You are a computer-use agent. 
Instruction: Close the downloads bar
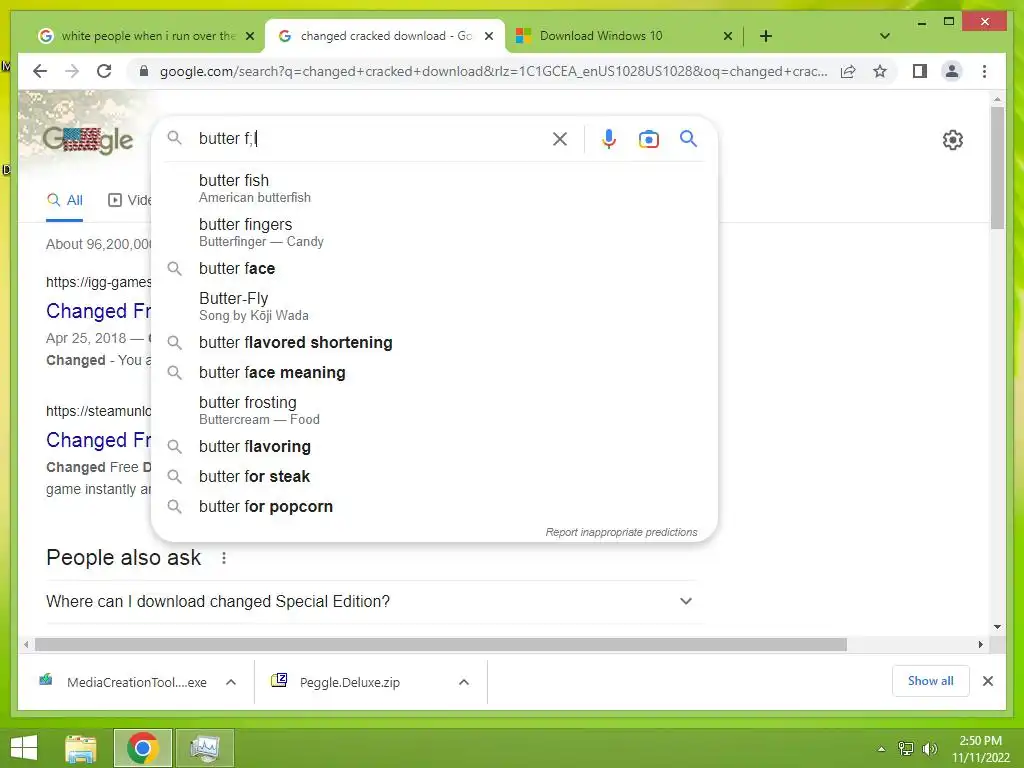click(x=987, y=681)
